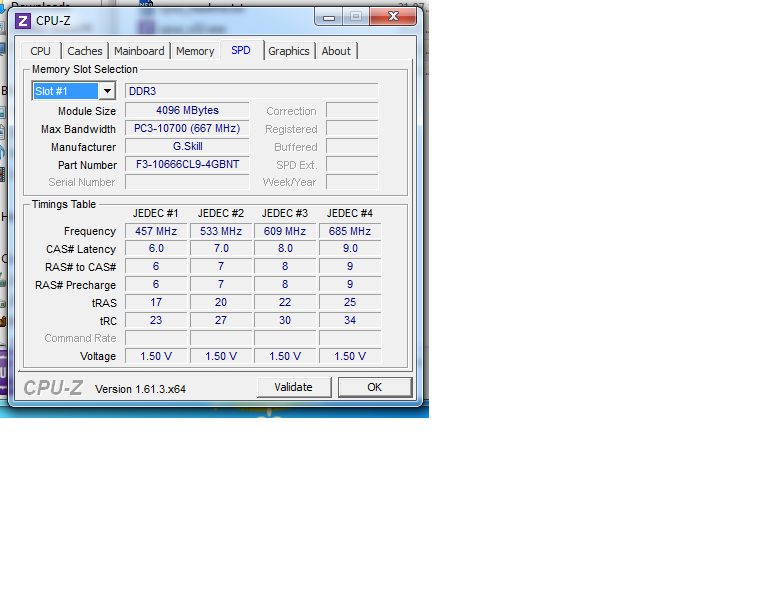The image size is (768, 614).
Task: Confirm with the OK button
Action: 375,387
